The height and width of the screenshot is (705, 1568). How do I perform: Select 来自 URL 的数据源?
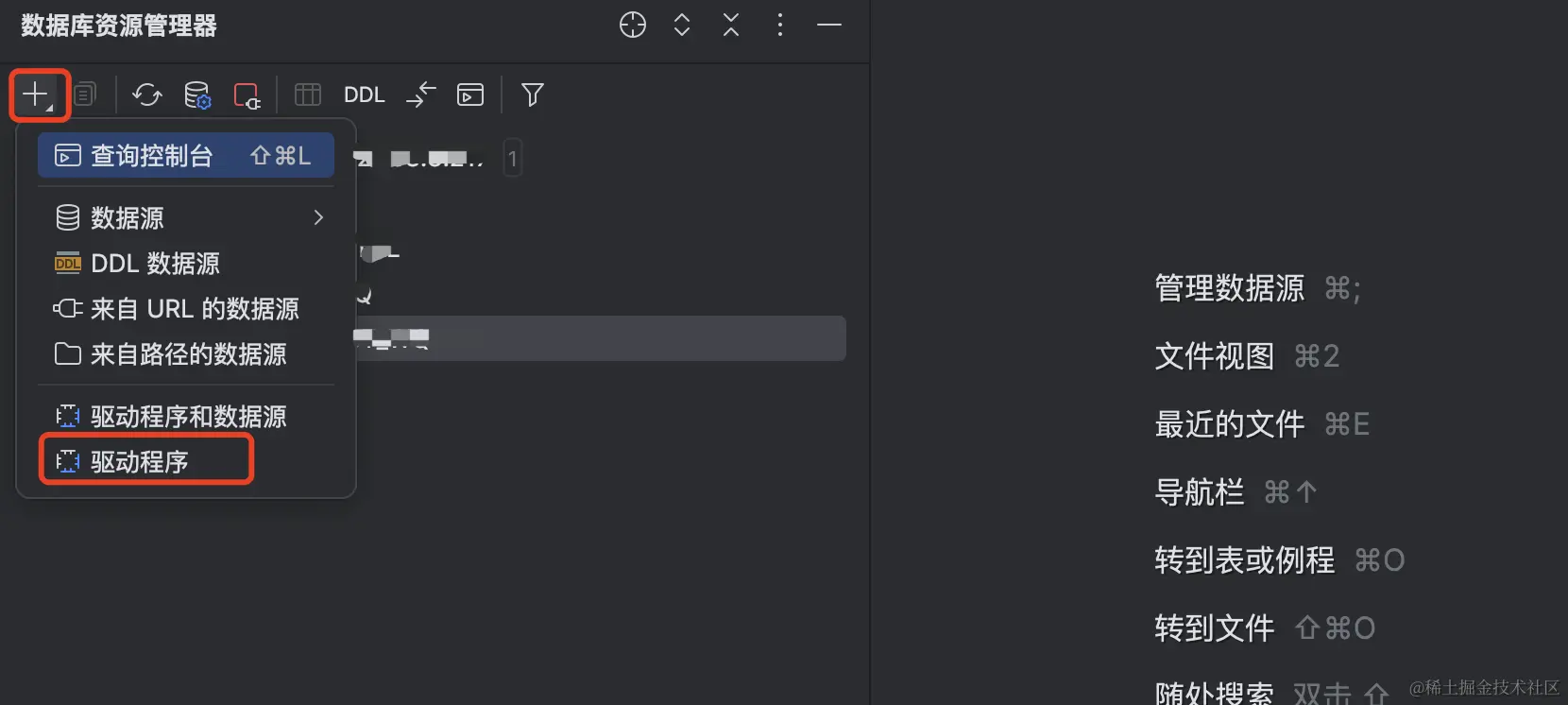tap(186, 308)
